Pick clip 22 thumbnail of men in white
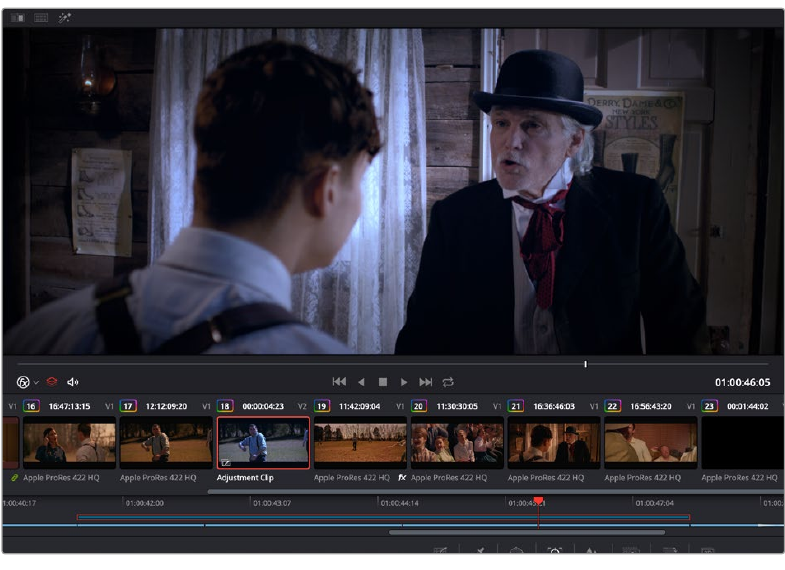 click(x=651, y=443)
